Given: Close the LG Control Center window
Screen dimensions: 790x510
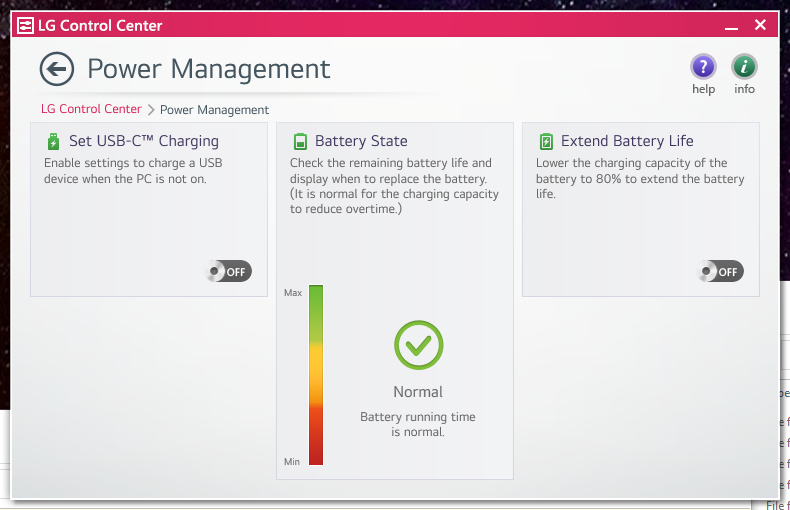Looking at the screenshot, I should tap(760, 25).
